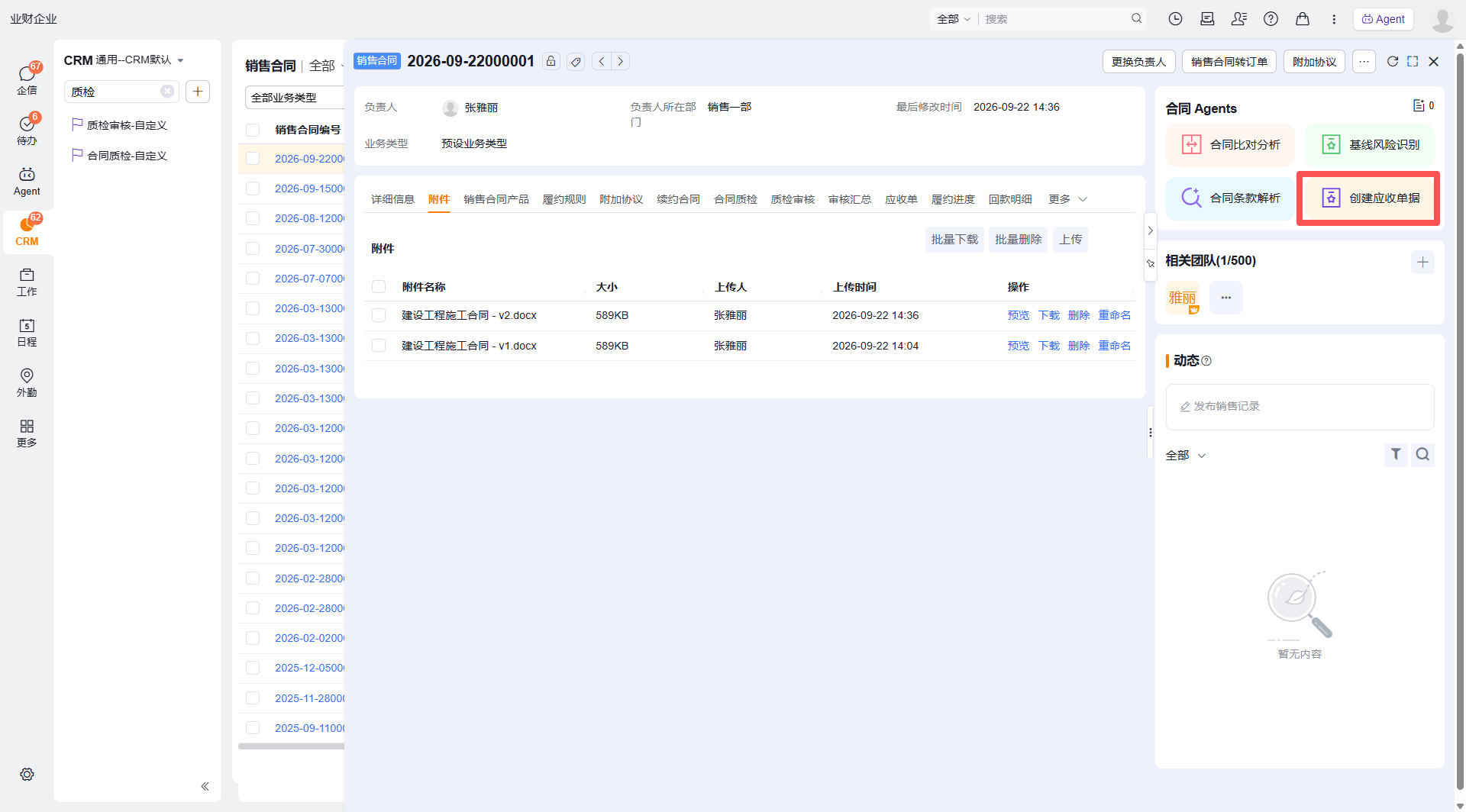The width and height of the screenshot is (1466, 812).
Task: Open the 全部 filter dropdown under 动态
Action: (1185, 456)
